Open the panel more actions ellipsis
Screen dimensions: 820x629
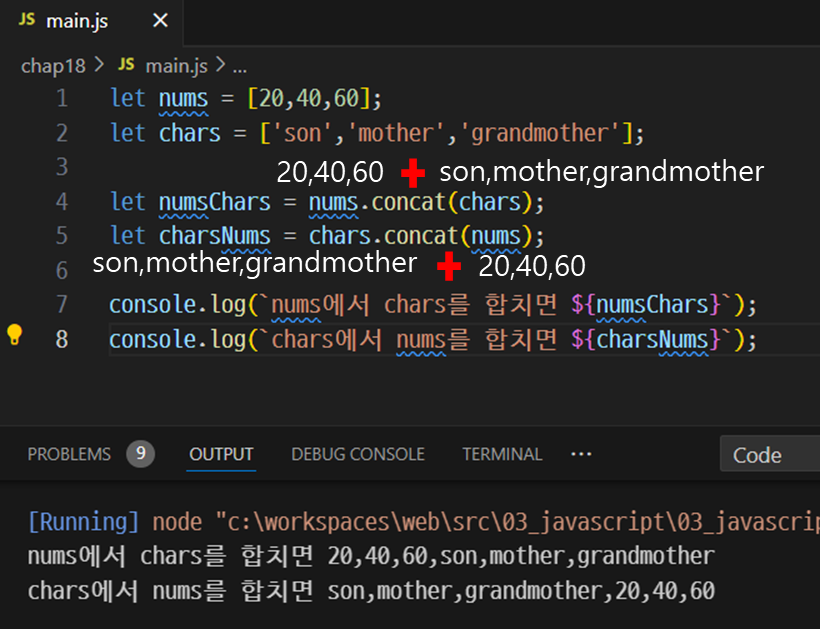(x=581, y=454)
